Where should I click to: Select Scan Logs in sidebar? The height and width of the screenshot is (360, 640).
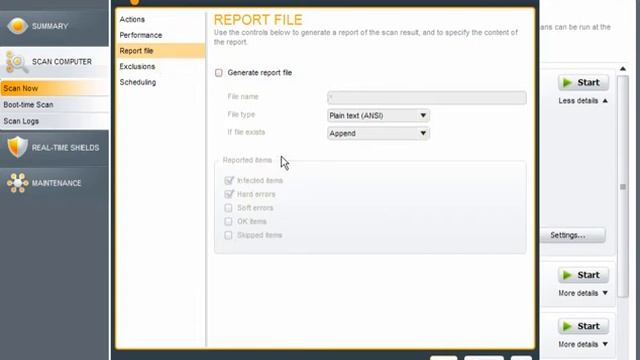click(x=54, y=121)
